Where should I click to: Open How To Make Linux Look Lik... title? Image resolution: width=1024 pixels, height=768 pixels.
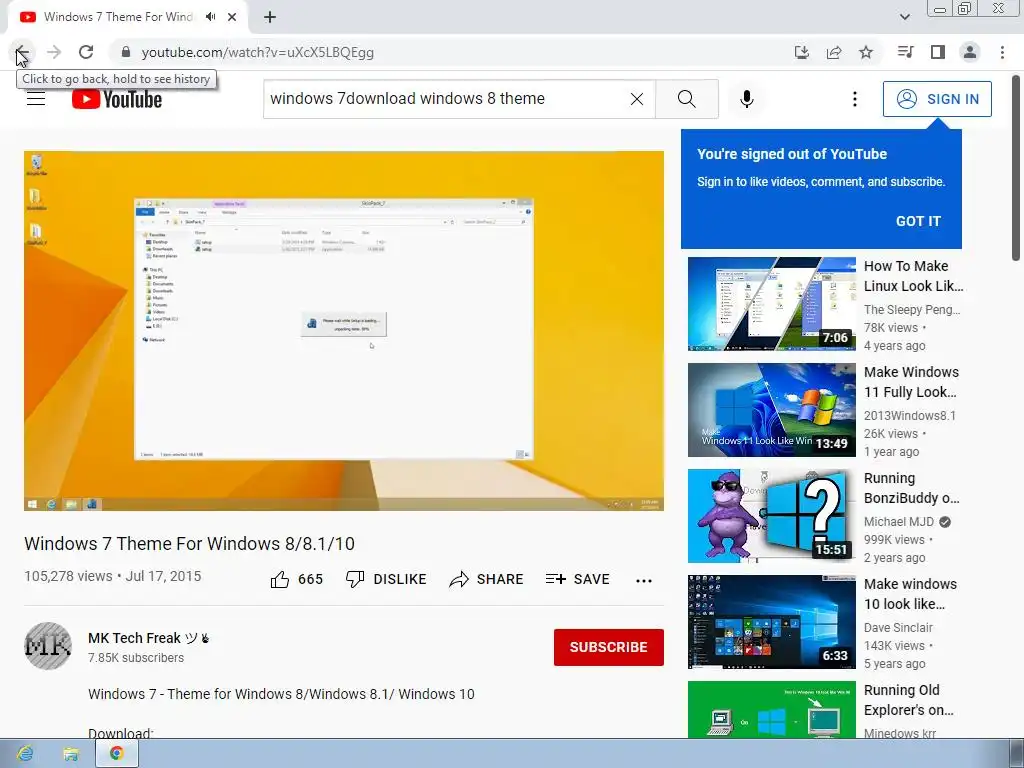point(914,276)
